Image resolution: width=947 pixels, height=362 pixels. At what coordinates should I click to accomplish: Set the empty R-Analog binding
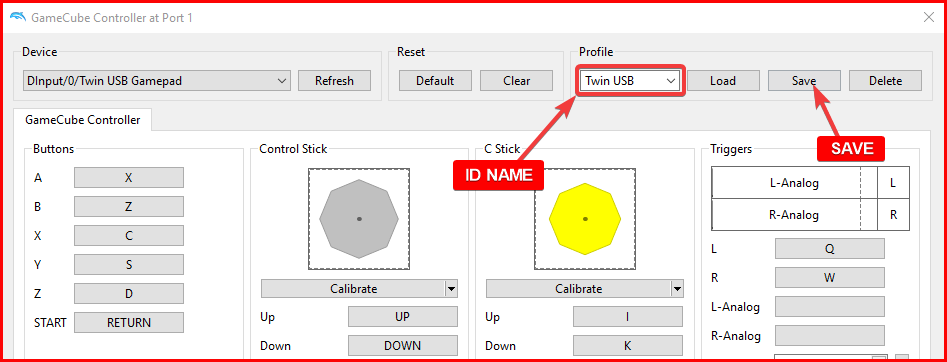pyautogui.click(x=829, y=335)
